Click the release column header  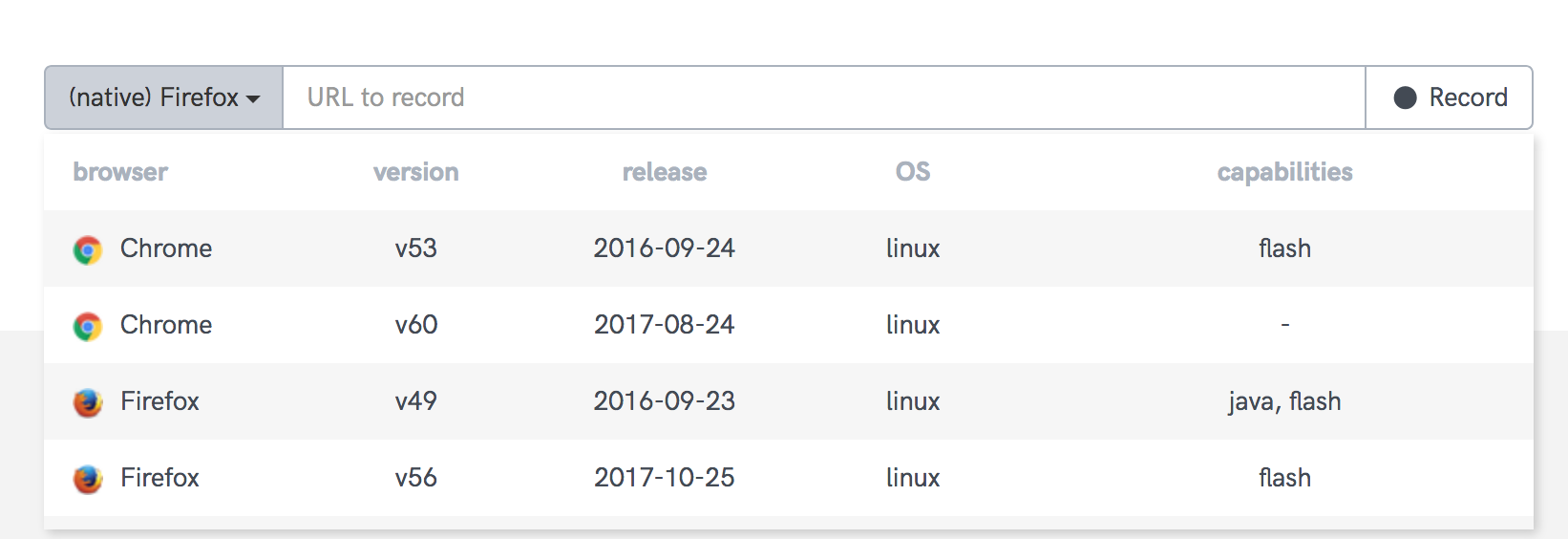[x=665, y=172]
